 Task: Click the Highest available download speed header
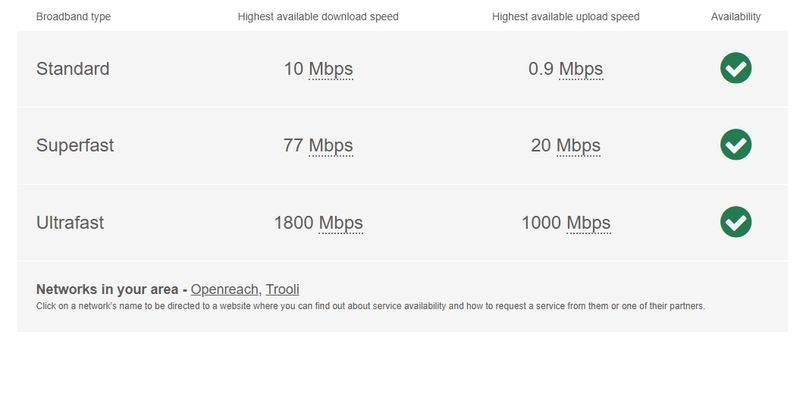point(318,17)
